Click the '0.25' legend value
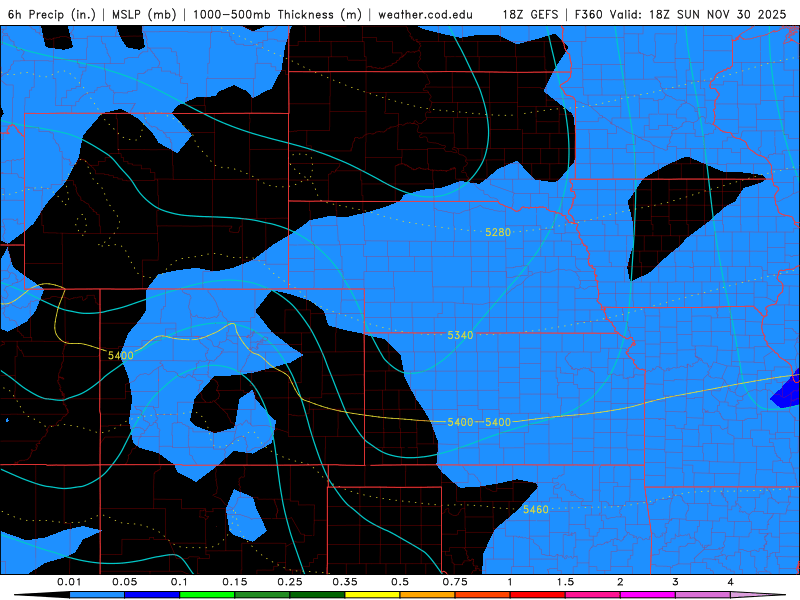The width and height of the screenshot is (800, 600). [x=290, y=582]
